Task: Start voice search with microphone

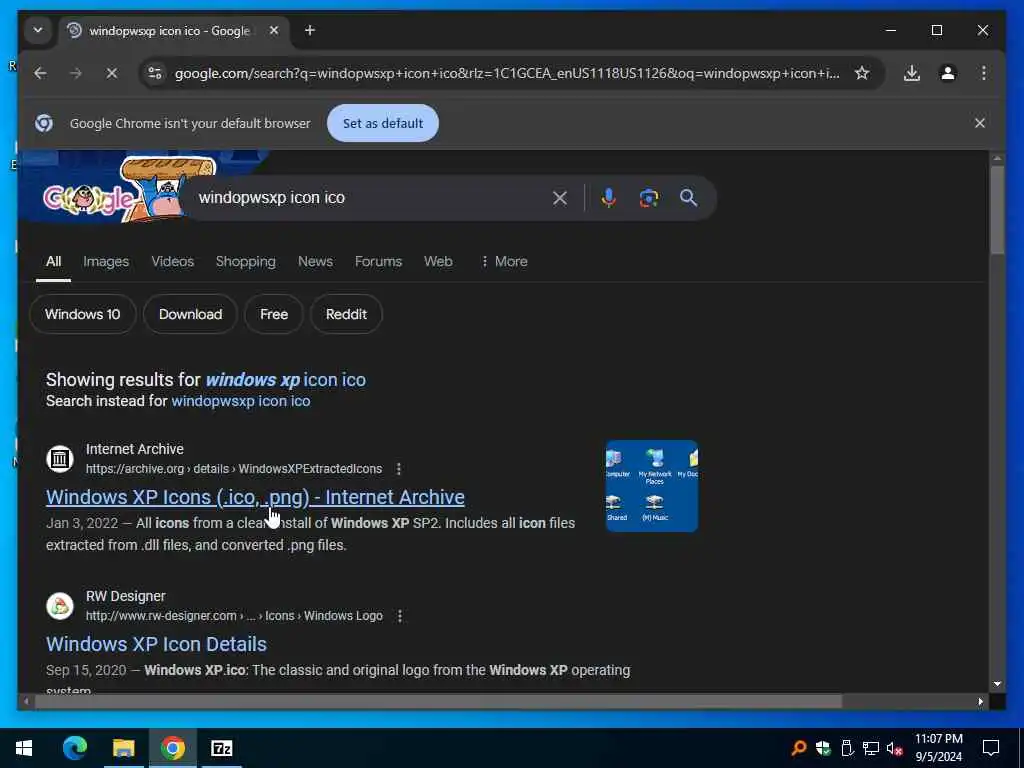Action: (x=609, y=198)
